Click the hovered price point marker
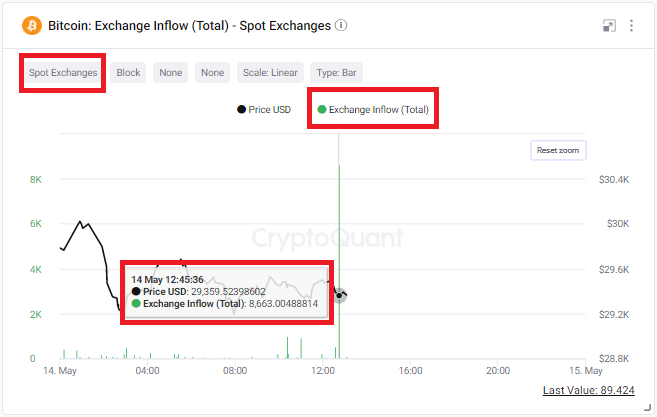The image size is (657, 417). tap(339, 295)
